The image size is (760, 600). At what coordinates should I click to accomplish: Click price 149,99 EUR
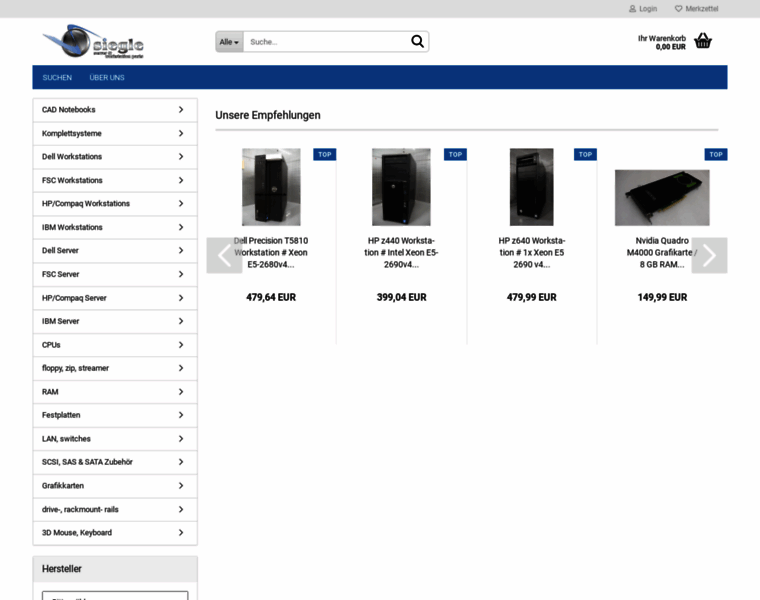(x=662, y=298)
